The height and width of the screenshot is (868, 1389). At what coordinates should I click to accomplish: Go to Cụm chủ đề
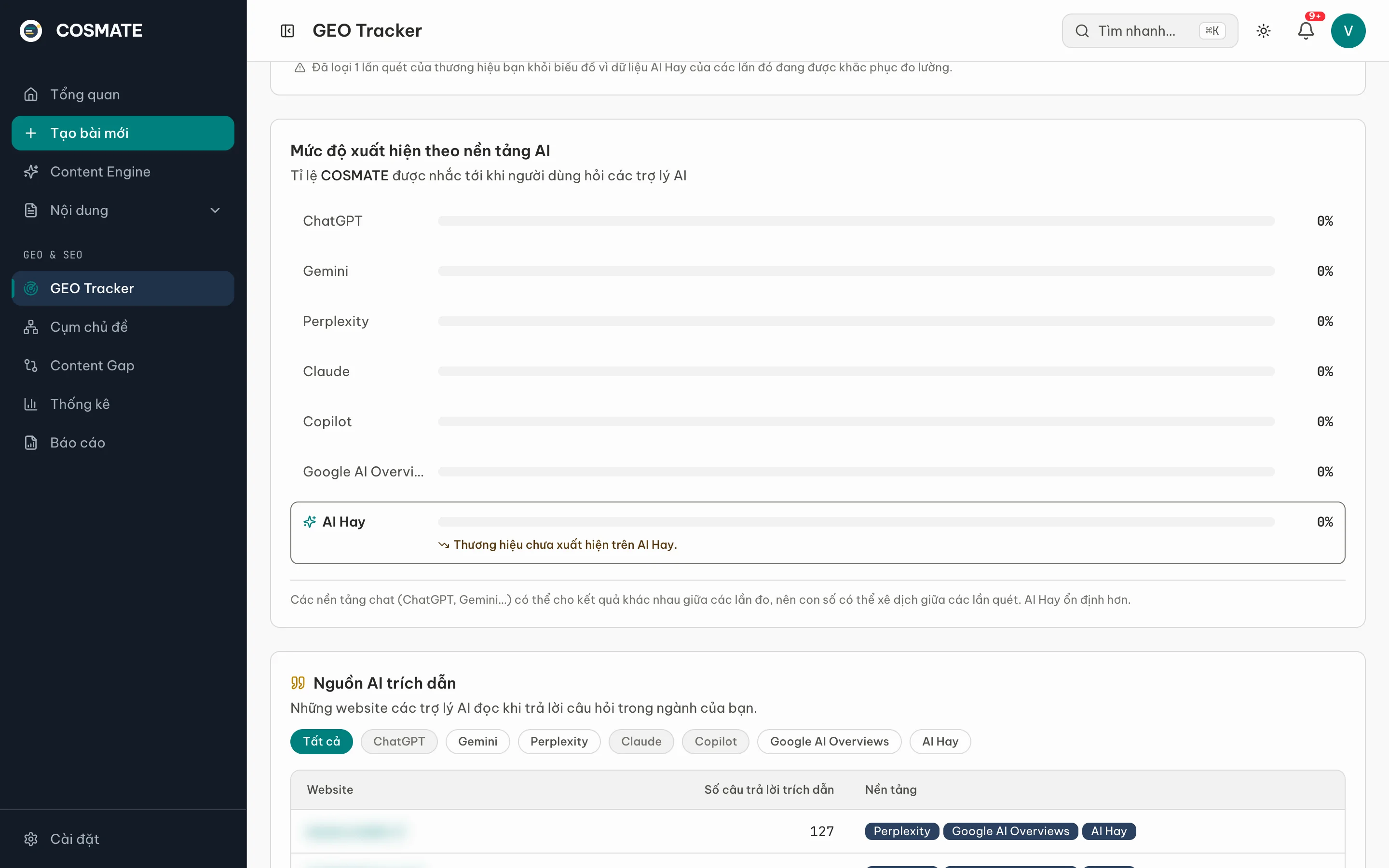point(123,326)
